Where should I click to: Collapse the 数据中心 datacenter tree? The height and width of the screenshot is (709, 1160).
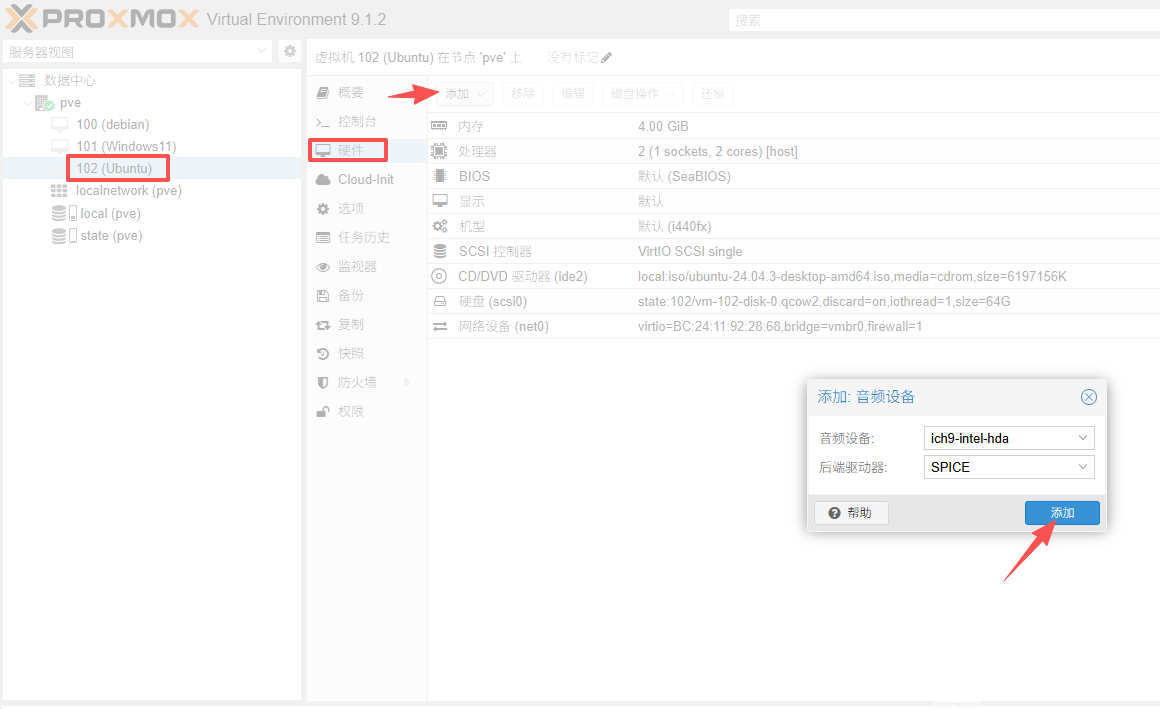tap(11, 81)
